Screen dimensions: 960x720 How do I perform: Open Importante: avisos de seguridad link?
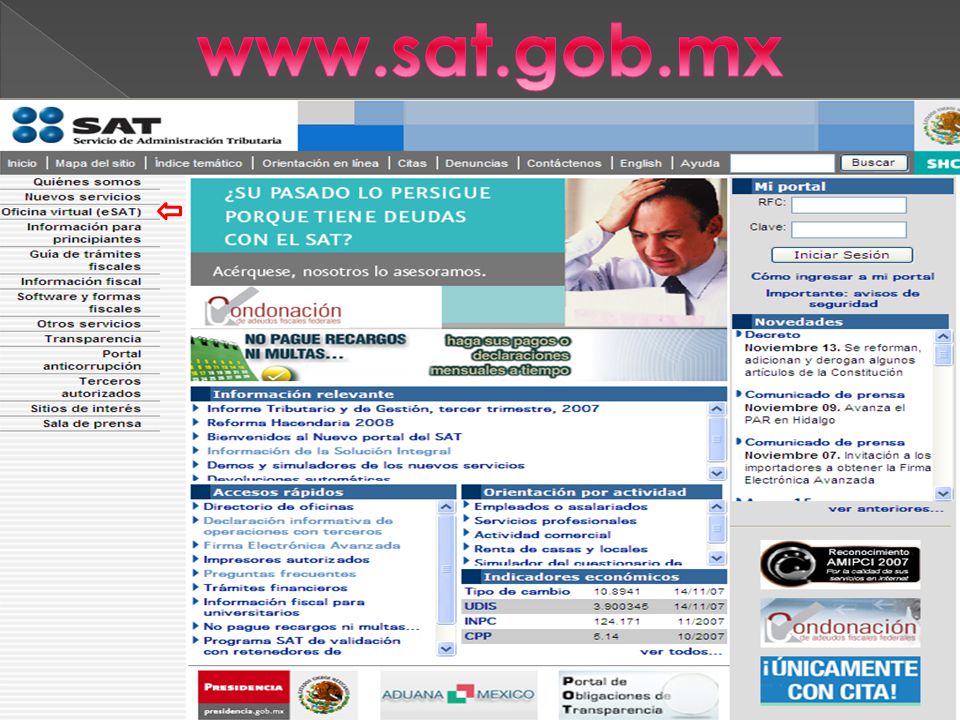pyautogui.click(x=842, y=298)
